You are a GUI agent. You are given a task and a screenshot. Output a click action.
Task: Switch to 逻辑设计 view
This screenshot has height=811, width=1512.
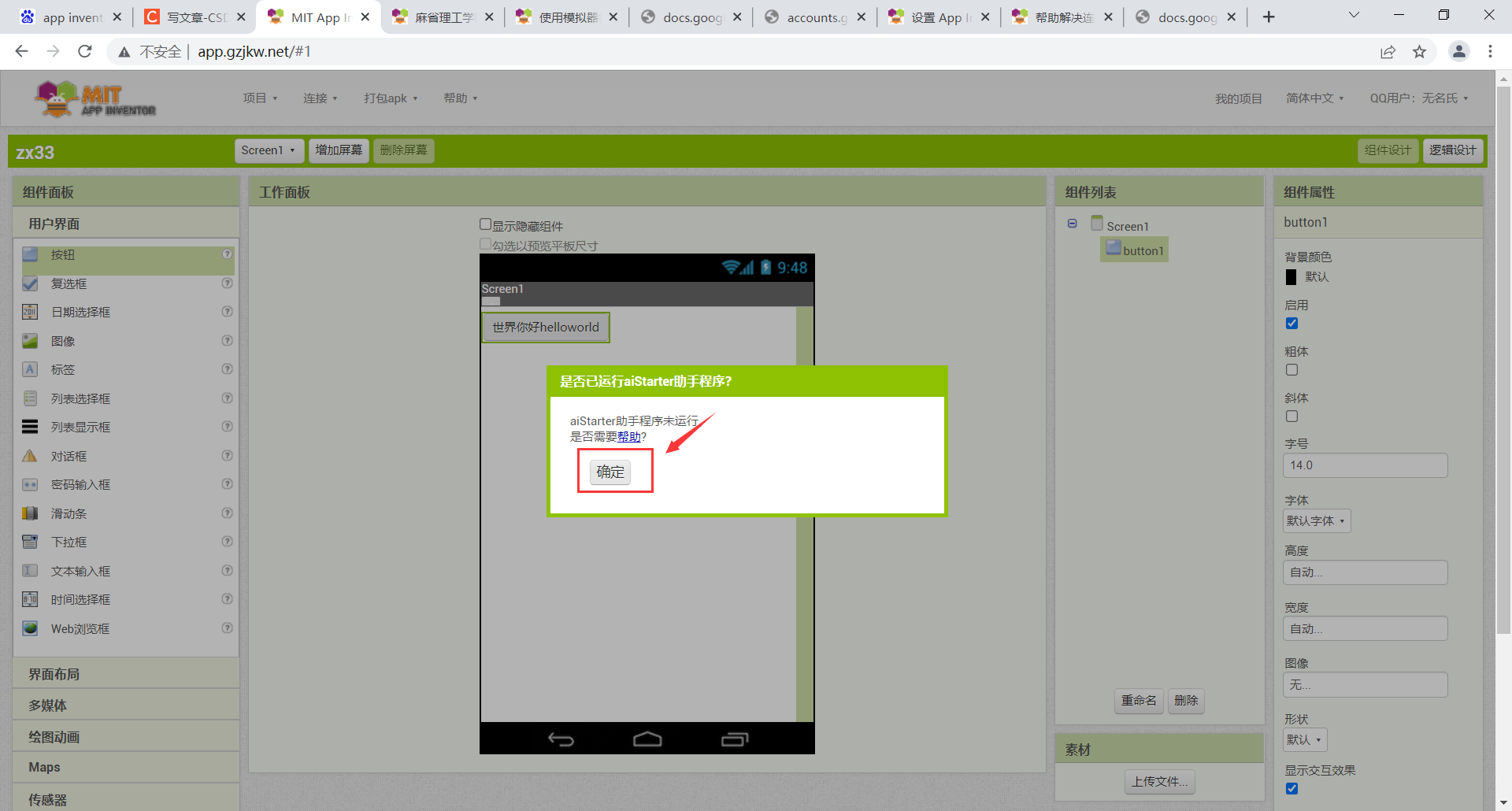coord(1453,150)
